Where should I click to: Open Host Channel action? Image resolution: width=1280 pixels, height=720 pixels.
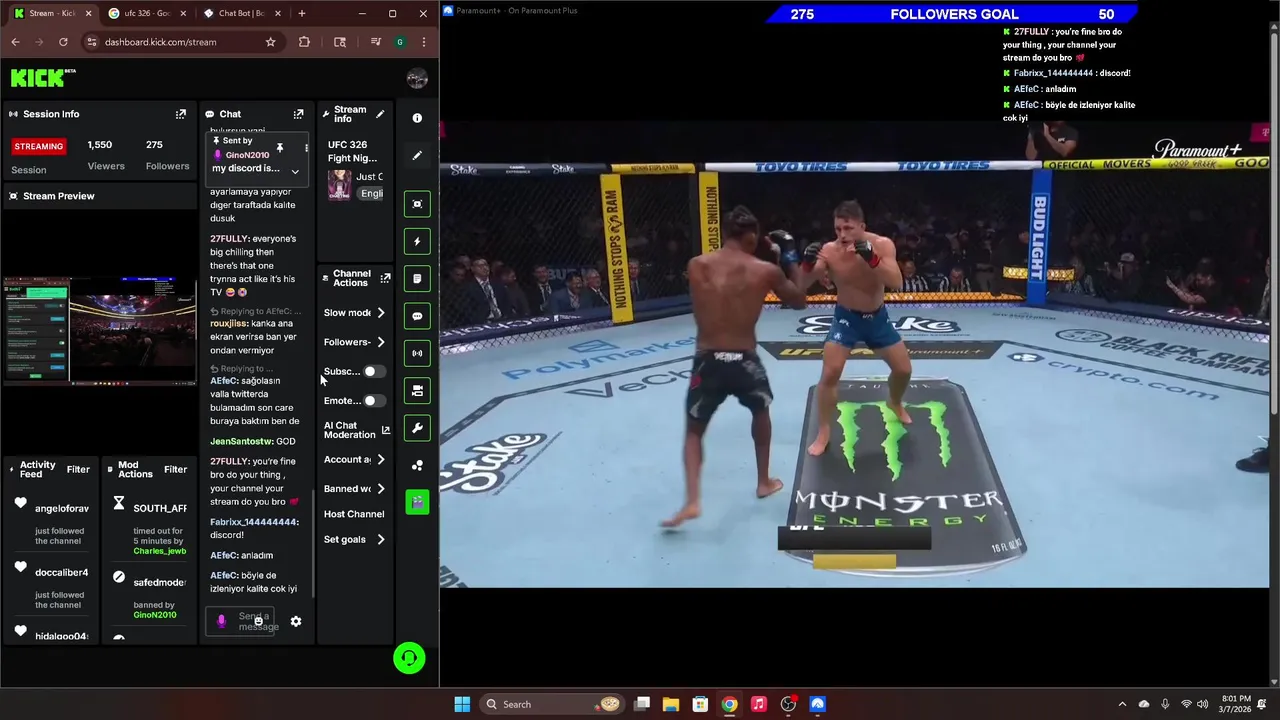pos(354,514)
